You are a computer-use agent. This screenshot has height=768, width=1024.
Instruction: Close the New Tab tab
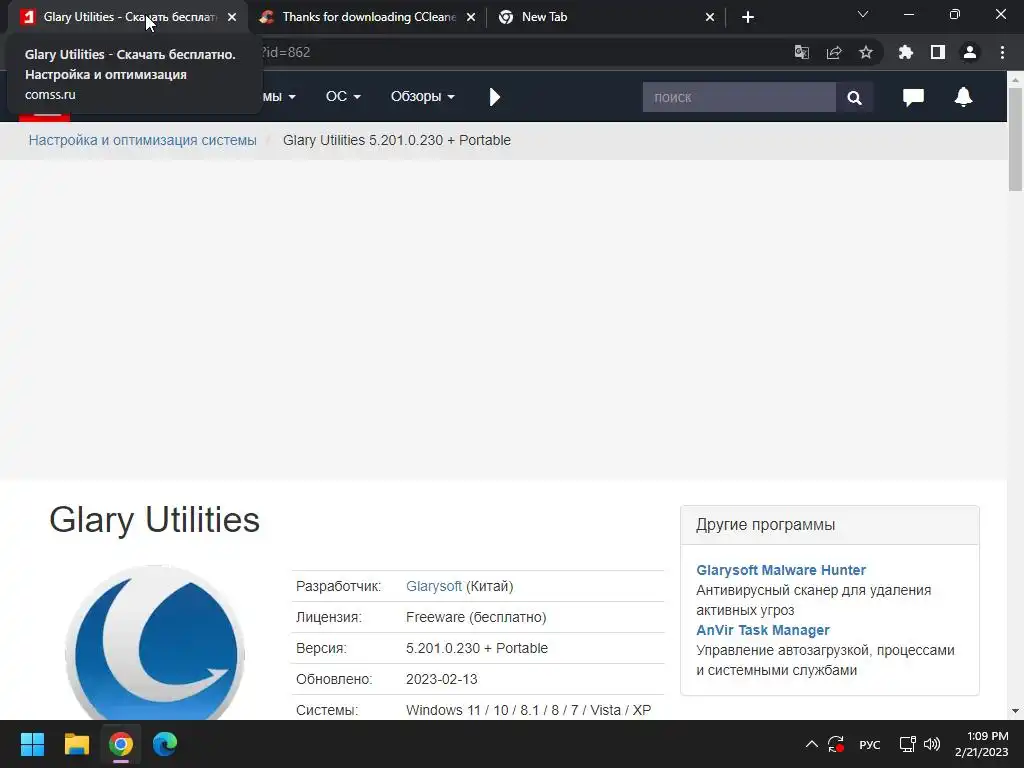(x=710, y=18)
